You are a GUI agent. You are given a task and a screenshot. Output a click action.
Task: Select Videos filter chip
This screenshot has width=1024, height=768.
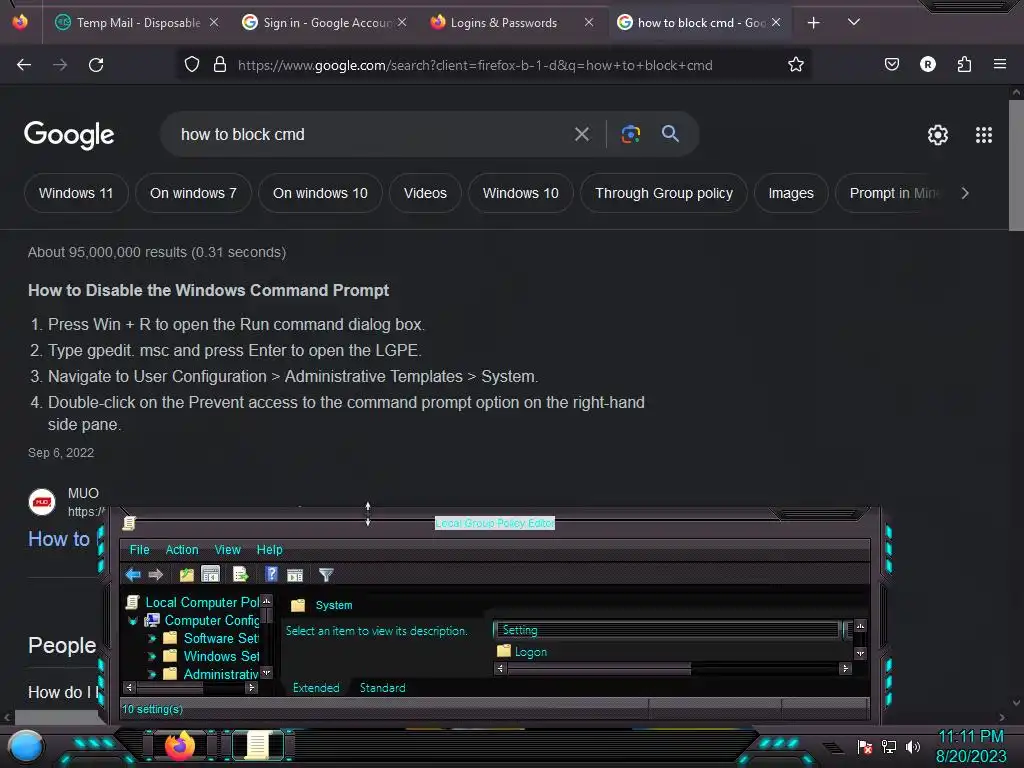coord(425,193)
